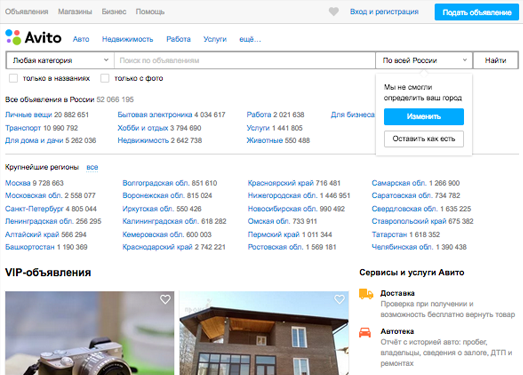Select 'Алтайский край' region
This screenshot has height=375, width=523.
32,235
